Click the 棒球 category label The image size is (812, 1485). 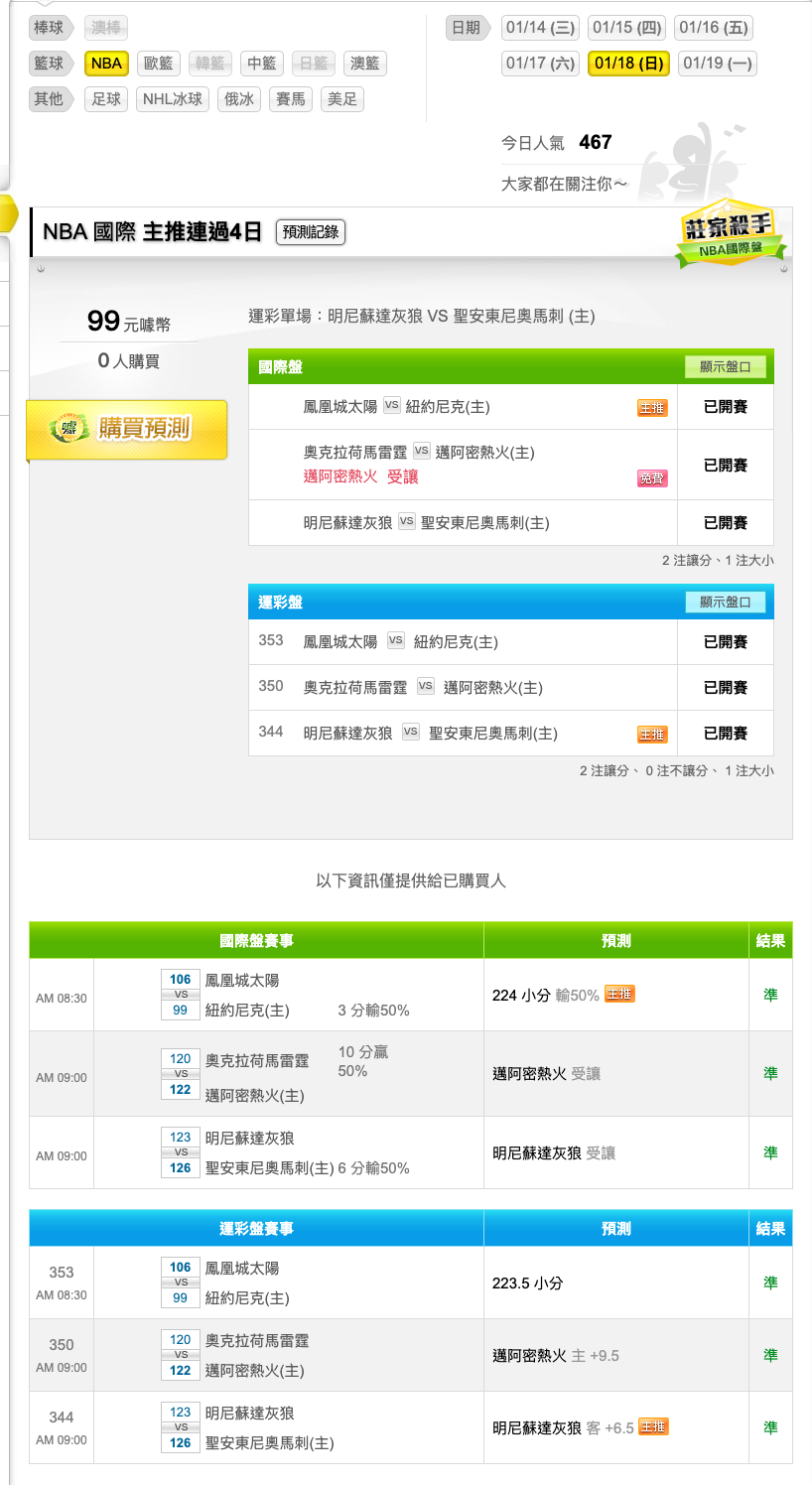(x=52, y=28)
